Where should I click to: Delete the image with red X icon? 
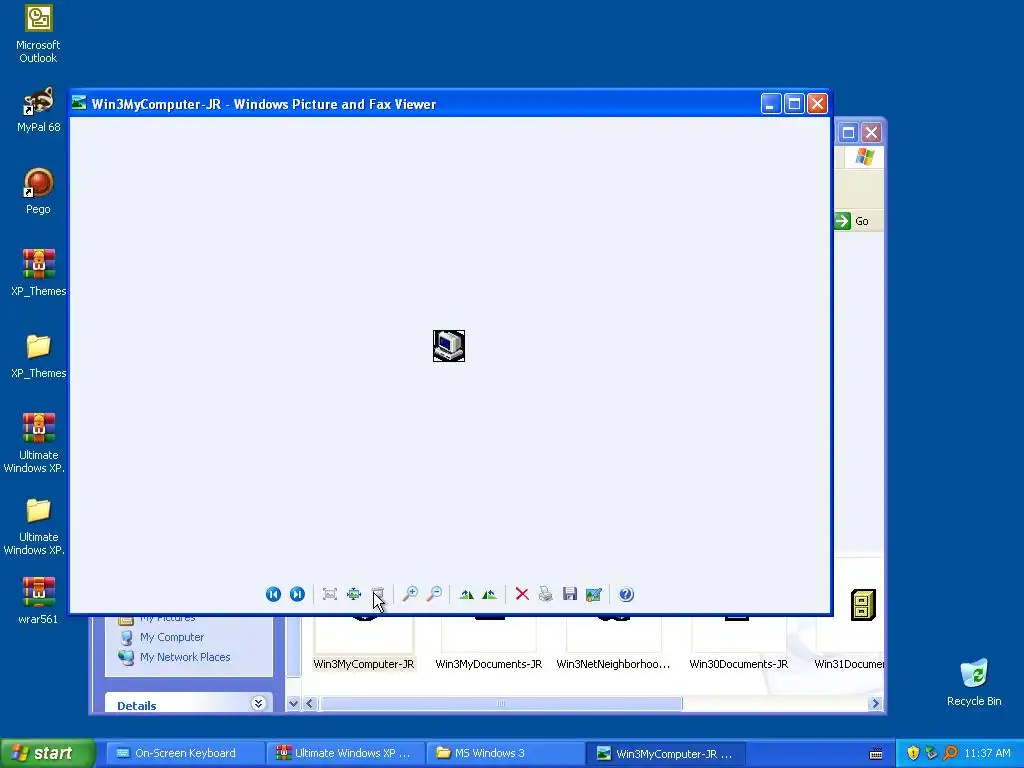coord(522,594)
